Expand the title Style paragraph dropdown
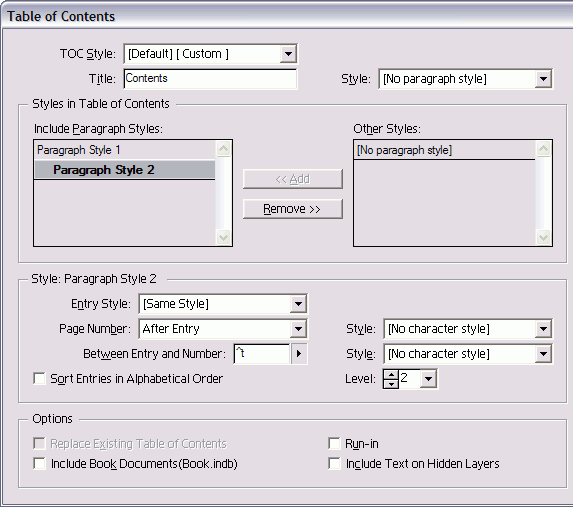Image resolution: width=573 pixels, height=507 pixels. (466, 79)
